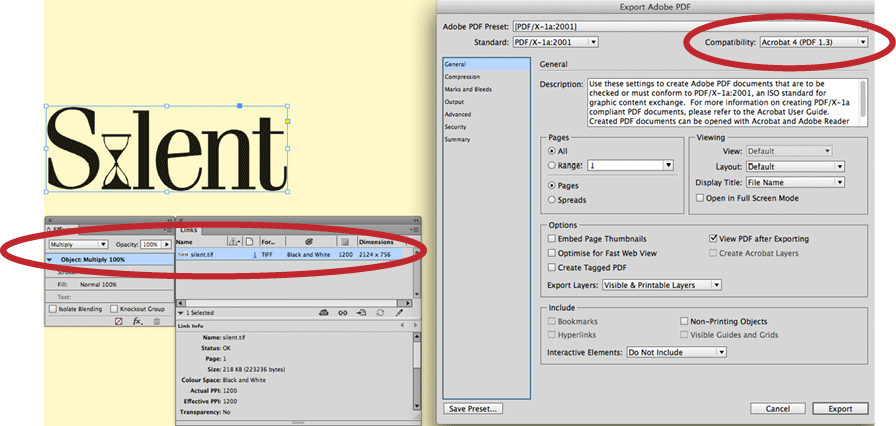896x426 pixels.
Task: Click the Edit Original pencil icon
Action: pos(399,312)
